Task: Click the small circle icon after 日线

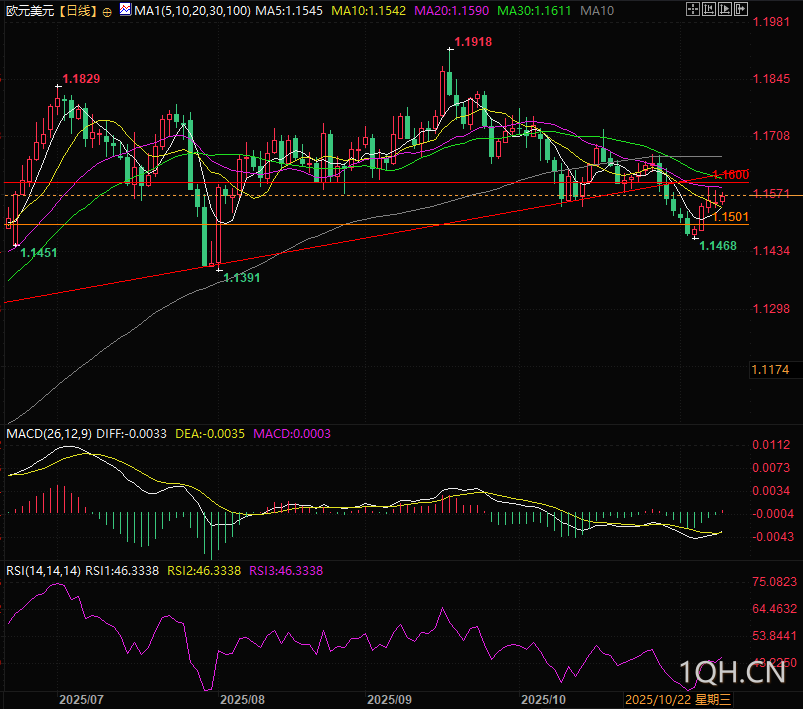Action: pos(107,11)
